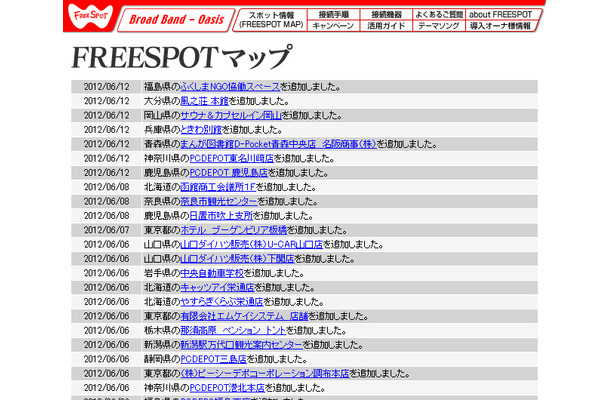Screen dimensions: 610x400
Task: Open the キャッツアイ栄通店 link
Action: click(x=217, y=288)
